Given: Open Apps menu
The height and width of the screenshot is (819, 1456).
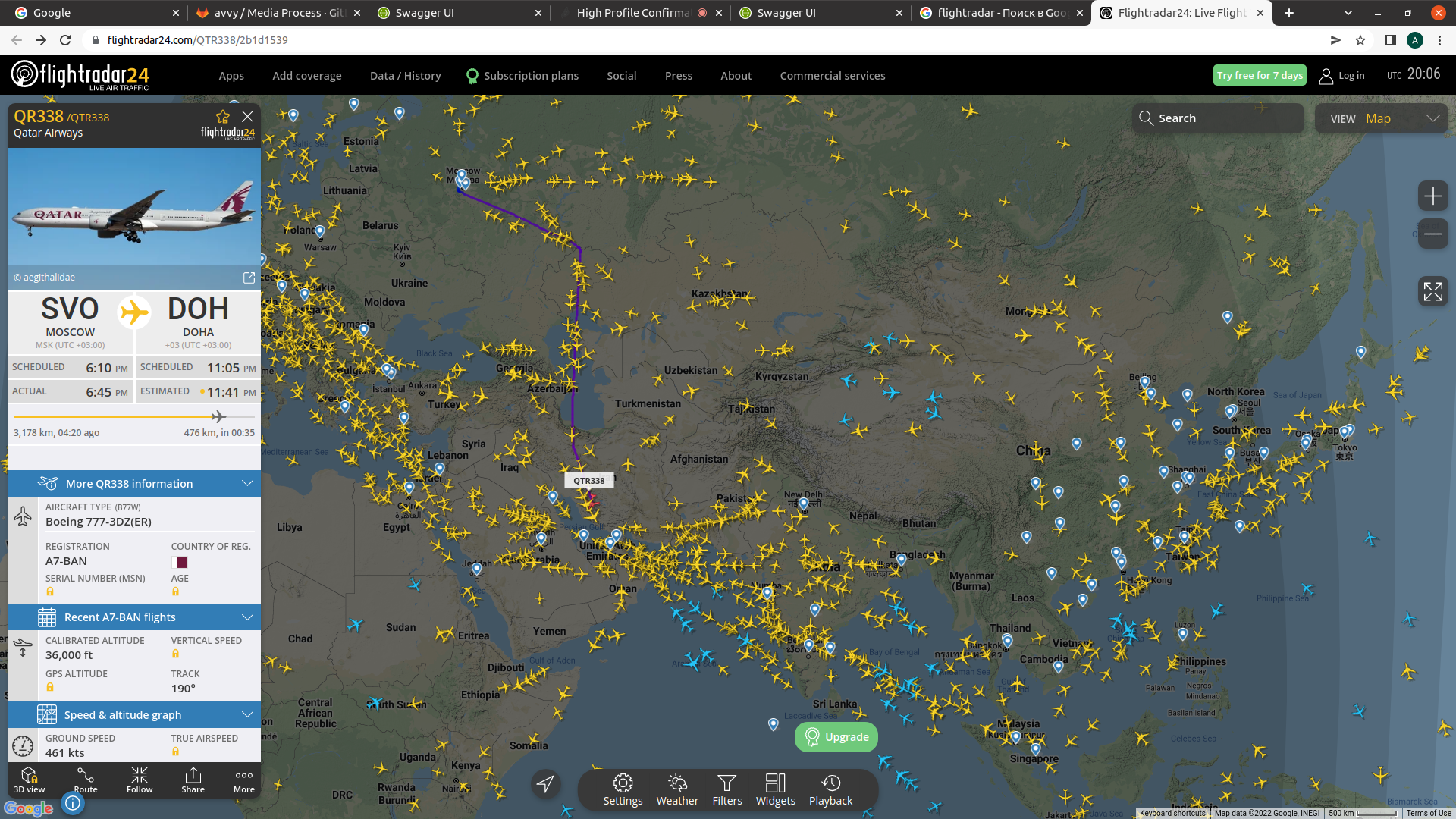Looking at the screenshot, I should (231, 76).
